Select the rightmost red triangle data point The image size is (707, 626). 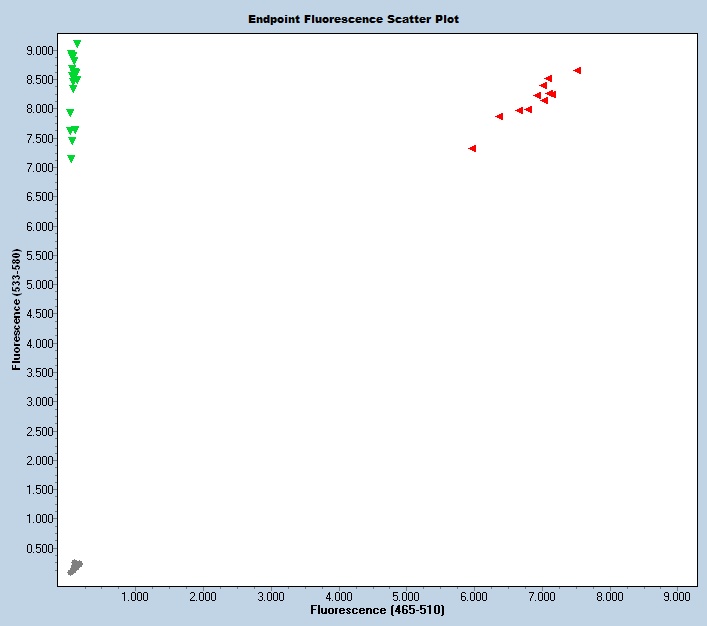coord(577,70)
